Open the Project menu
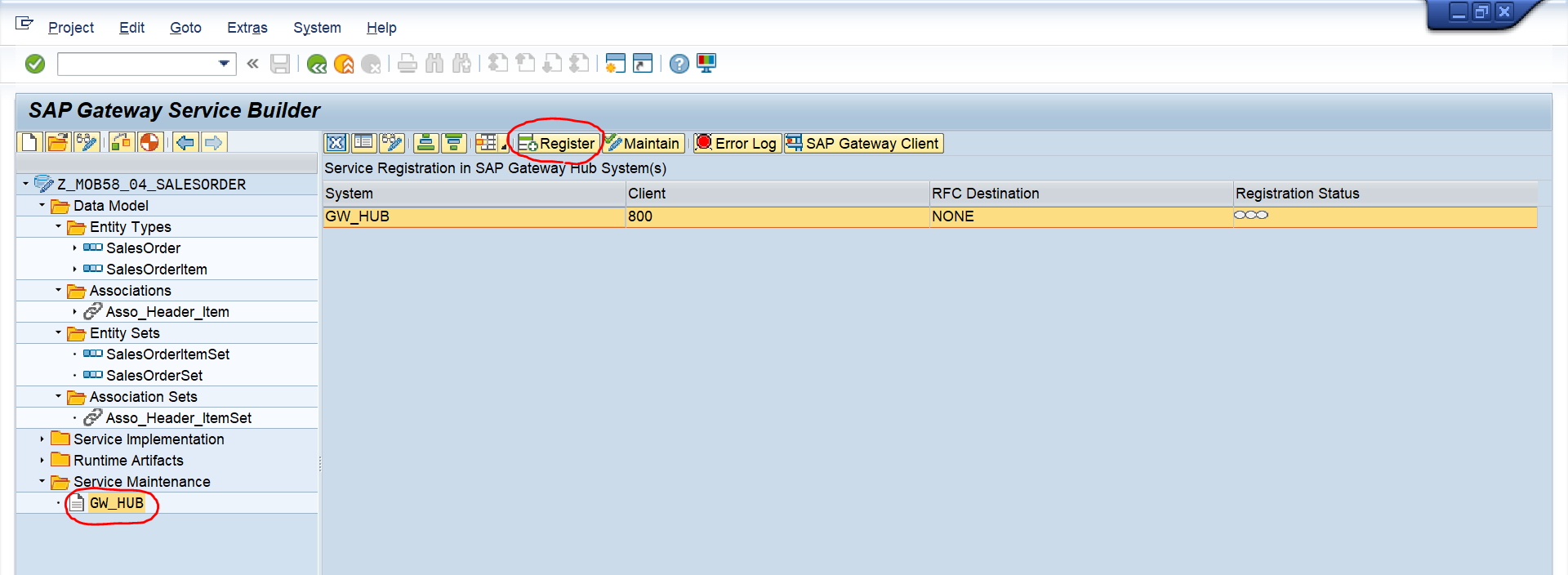Viewport: 1568px width, 575px height. [x=70, y=28]
